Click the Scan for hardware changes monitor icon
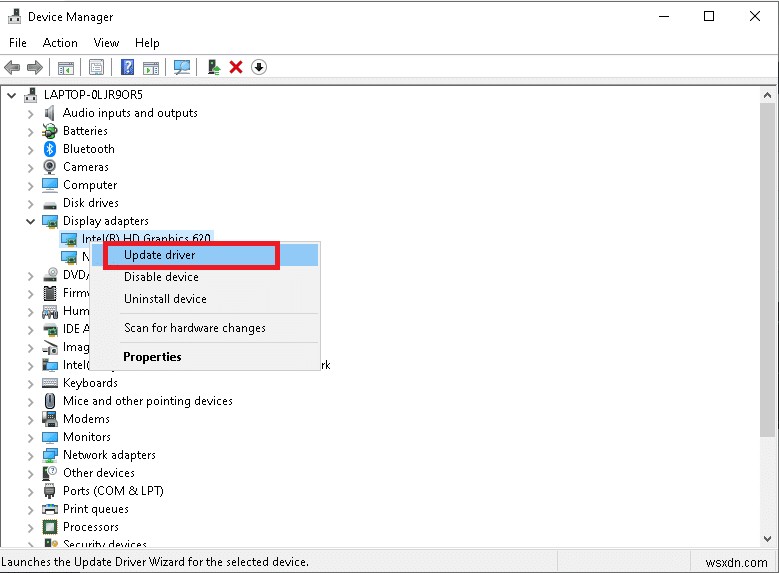Image resolution: width=779 pixels, height=573 pixels. [182, 67]
